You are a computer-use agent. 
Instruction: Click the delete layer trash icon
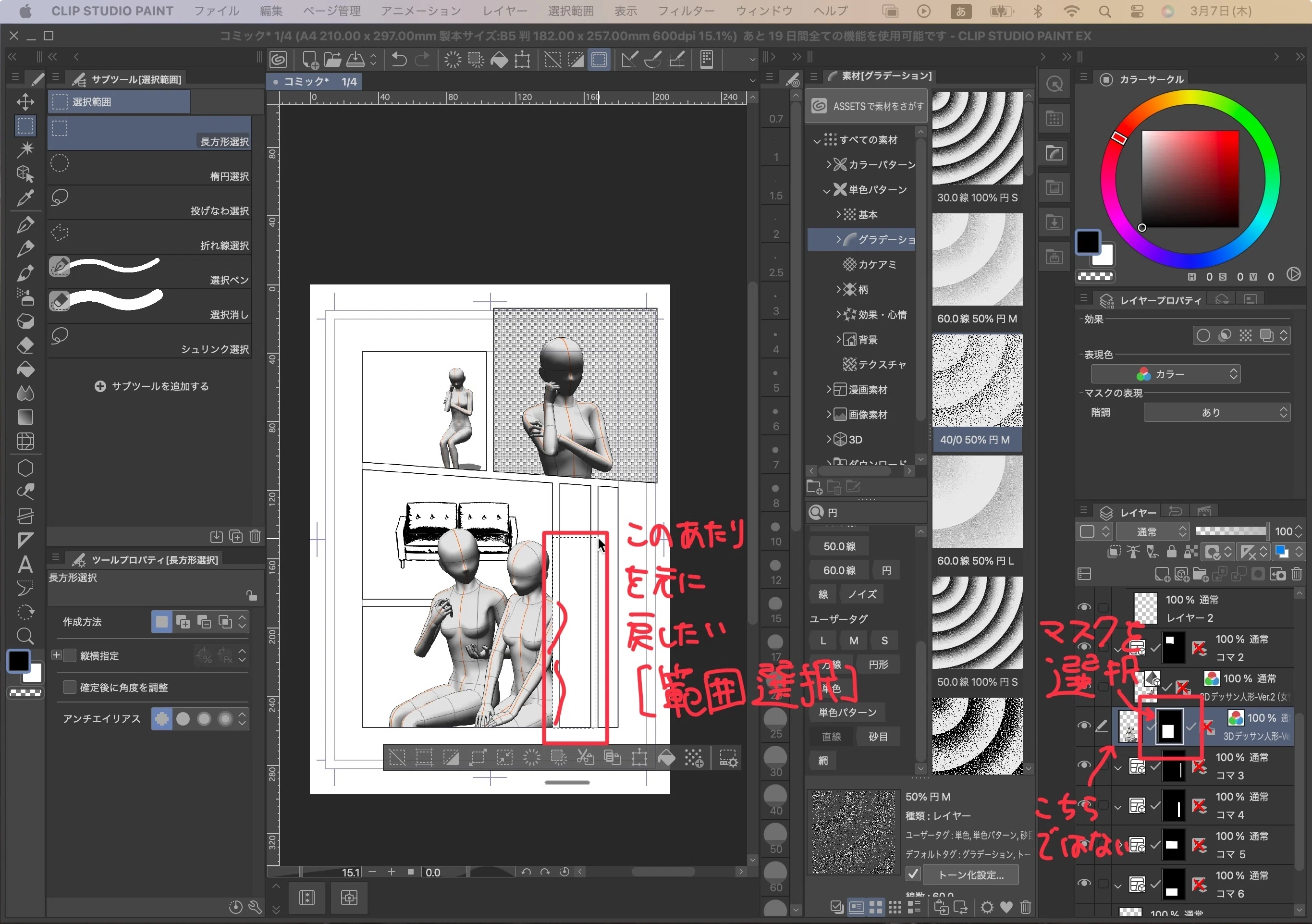[1296, 573]
